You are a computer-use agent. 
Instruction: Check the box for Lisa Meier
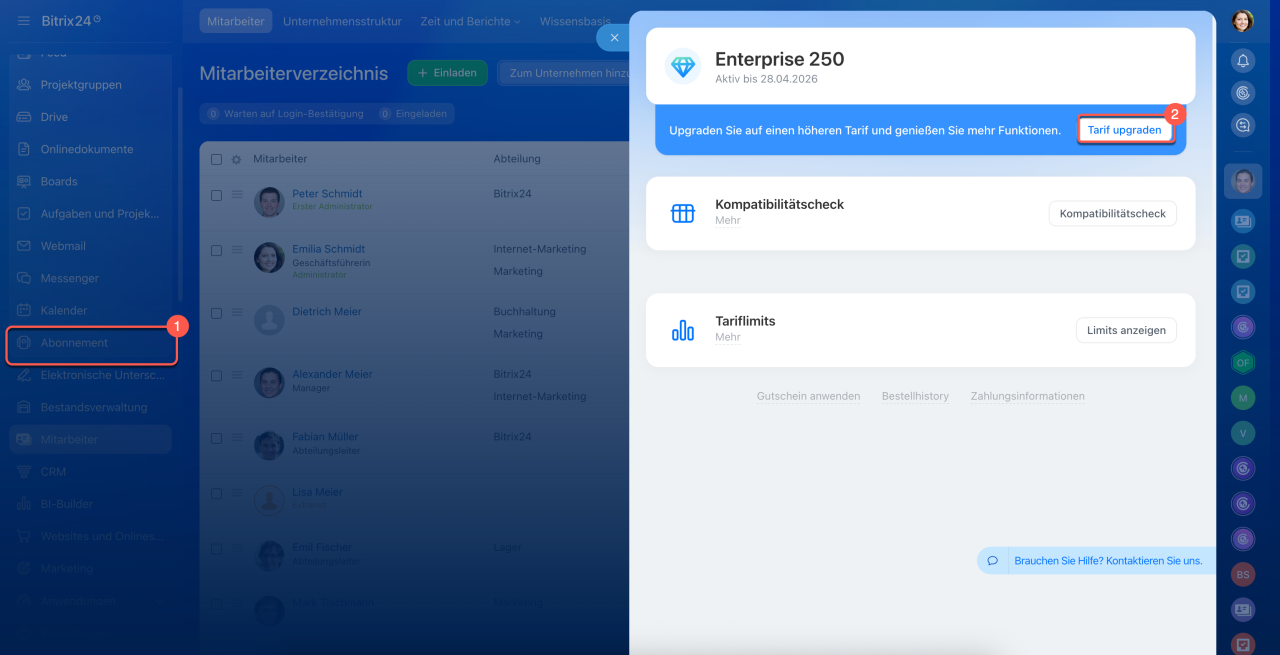[x=217, y=493]
